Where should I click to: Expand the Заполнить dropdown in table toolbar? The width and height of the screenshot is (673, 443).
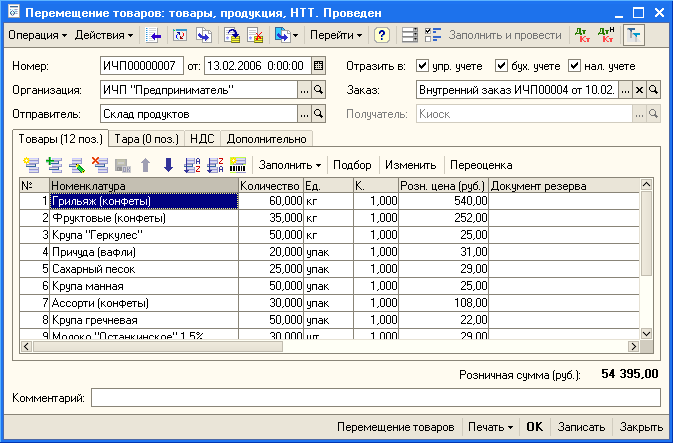click(290, 165)
